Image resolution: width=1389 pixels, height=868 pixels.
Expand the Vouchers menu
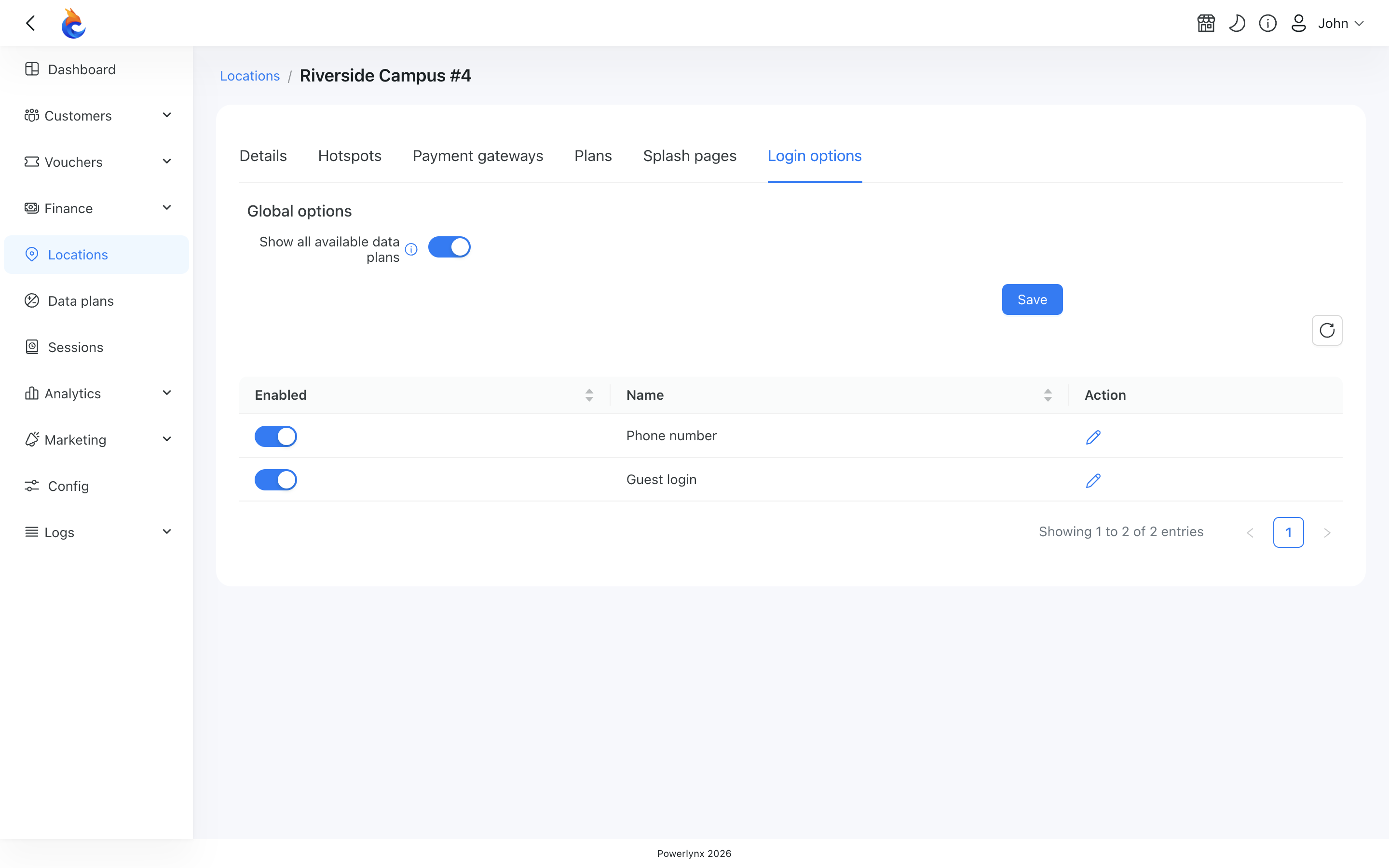pyautogui.click(x=96, y=162)
